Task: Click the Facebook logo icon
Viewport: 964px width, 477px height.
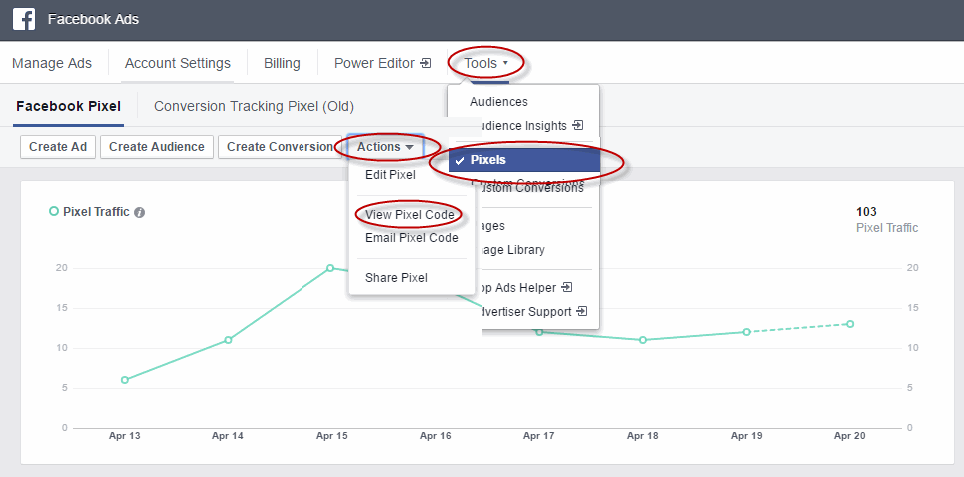Action: click(x=24, y=20)
